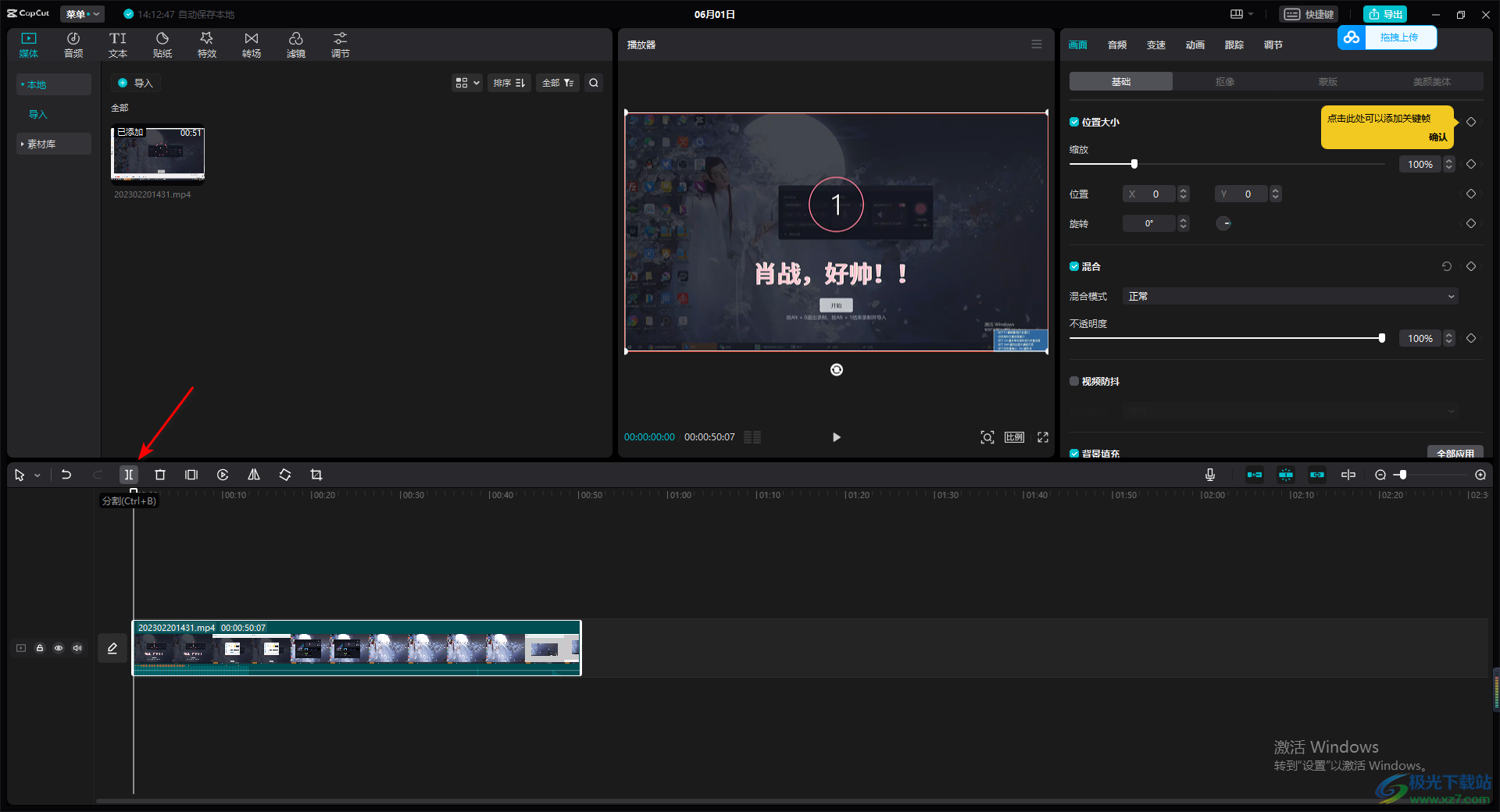Viewport: 1500px width, 812px height.
Task: Toggle the linkage icon in timeline toolbar
Action: pos(1317,475)
